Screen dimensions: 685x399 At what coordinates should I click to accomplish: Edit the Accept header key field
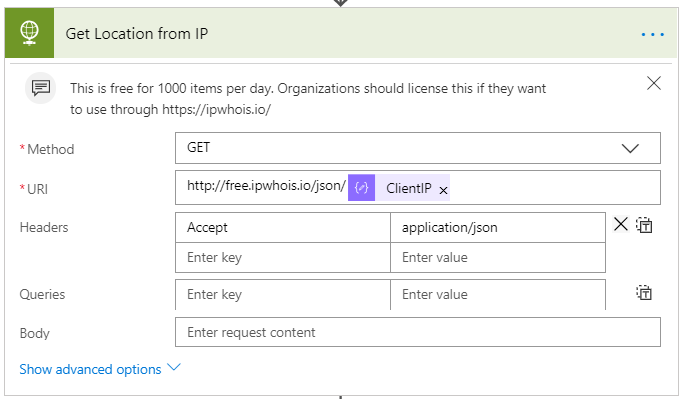(283, 227)
